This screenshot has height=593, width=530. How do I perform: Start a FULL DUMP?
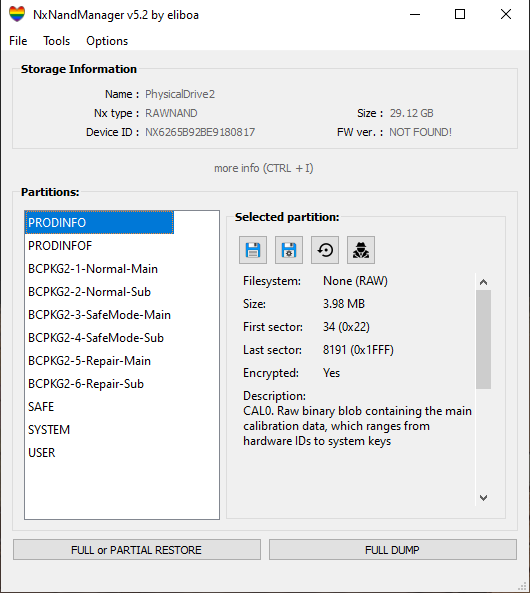[392, 550]
